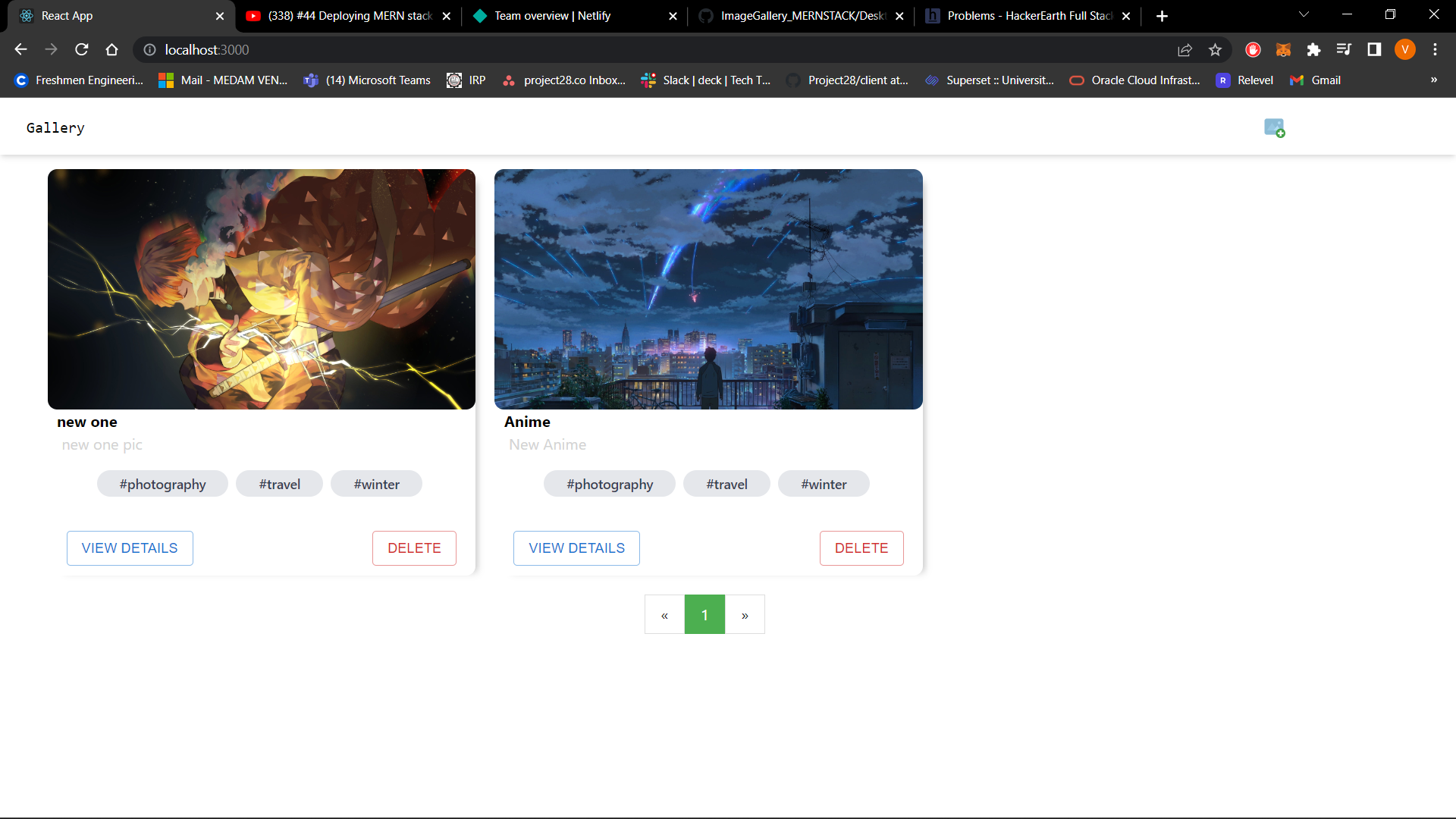Close the HackerEarth Problems tab
Image resolution: width=1456 pixels, height=819 pixels.
[1126, 16]
